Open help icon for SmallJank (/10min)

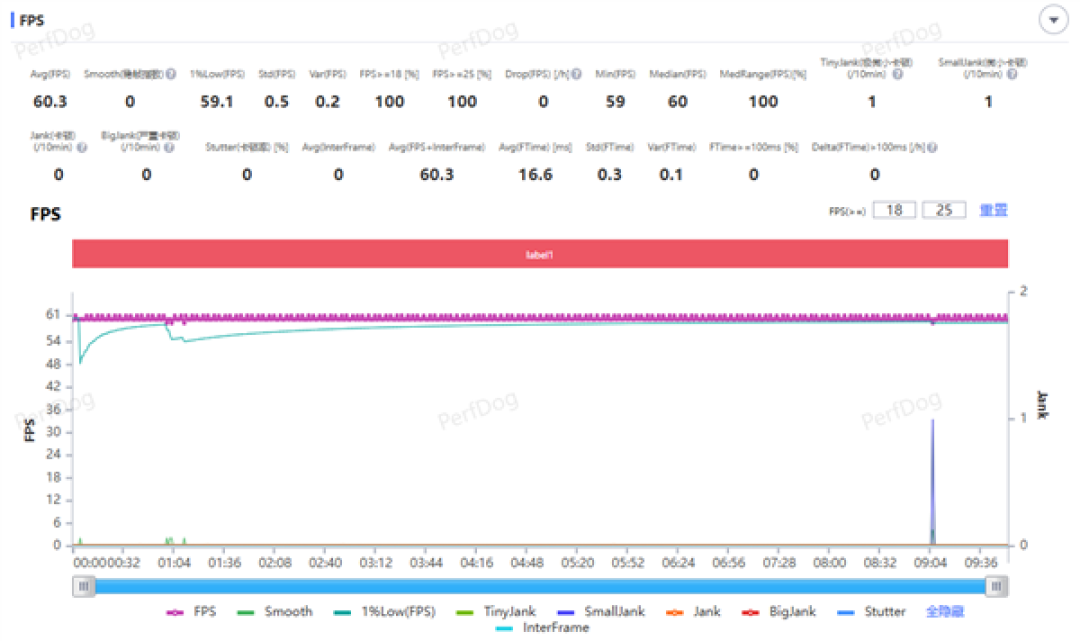point(1012,74)
